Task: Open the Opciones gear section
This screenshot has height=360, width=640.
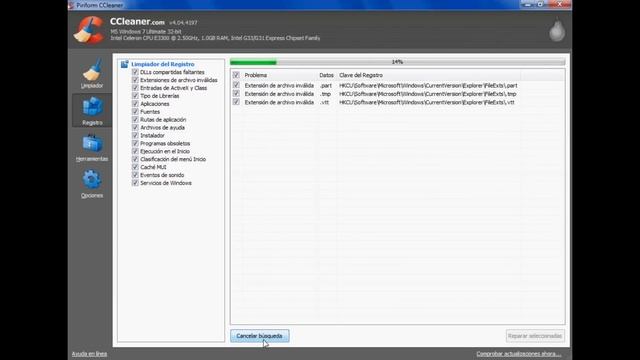Action: coord(92,184)
